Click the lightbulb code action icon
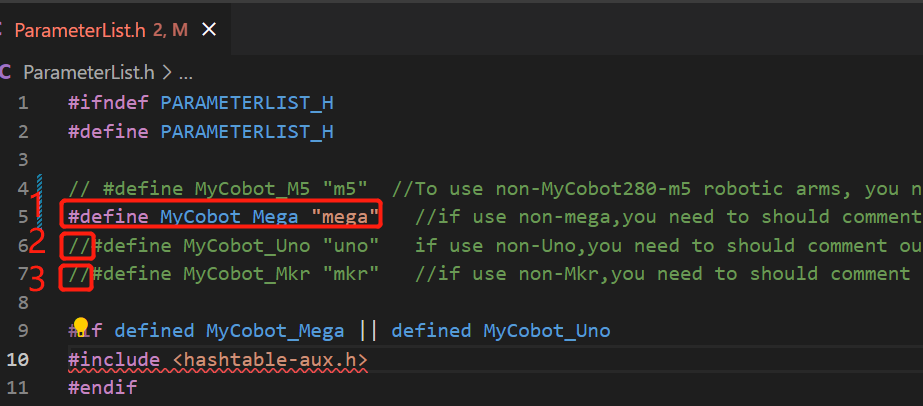This screenshot has height=406, width=923. coord(82,326)
